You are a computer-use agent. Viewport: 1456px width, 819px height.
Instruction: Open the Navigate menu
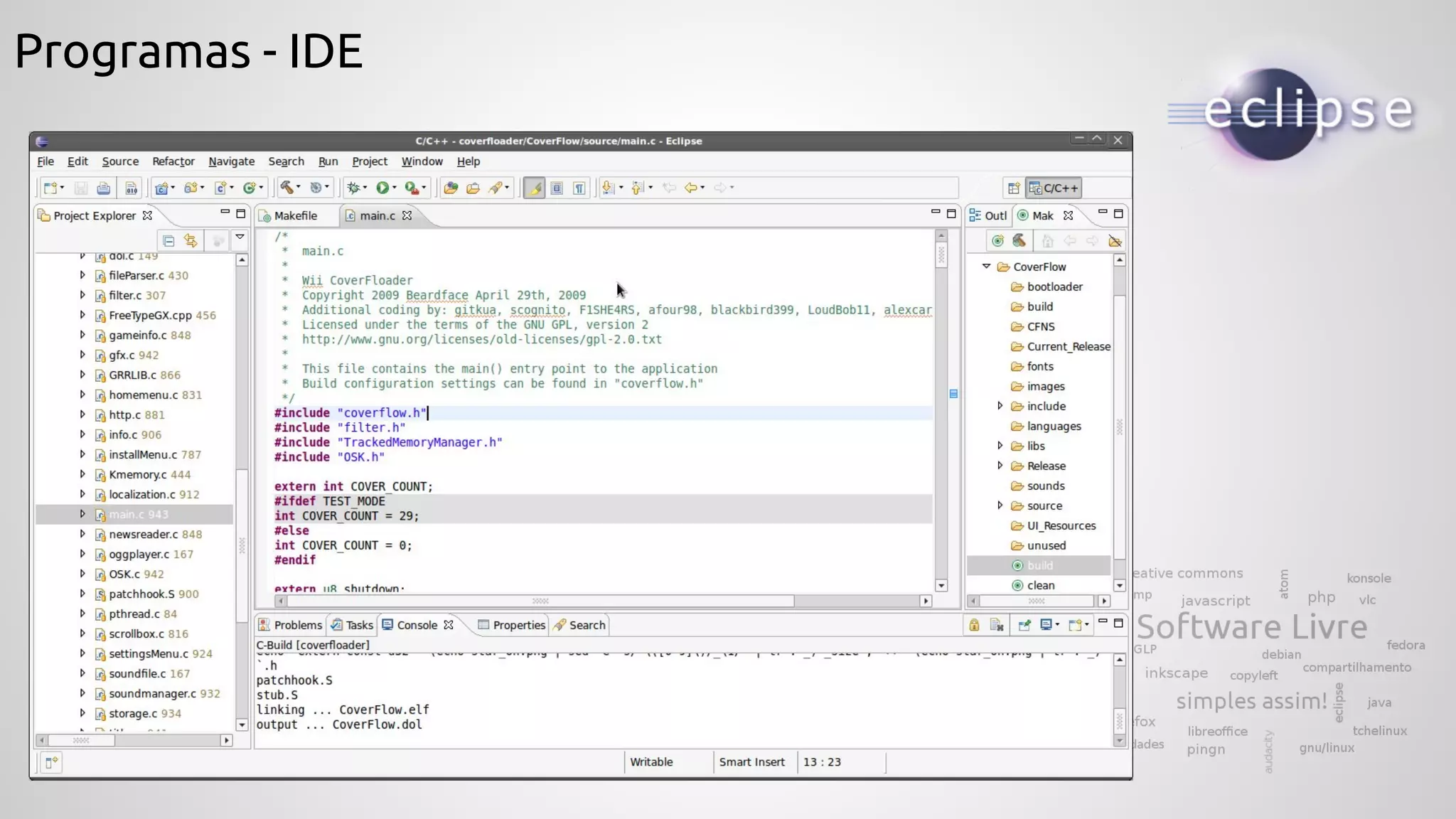(232, 161)
